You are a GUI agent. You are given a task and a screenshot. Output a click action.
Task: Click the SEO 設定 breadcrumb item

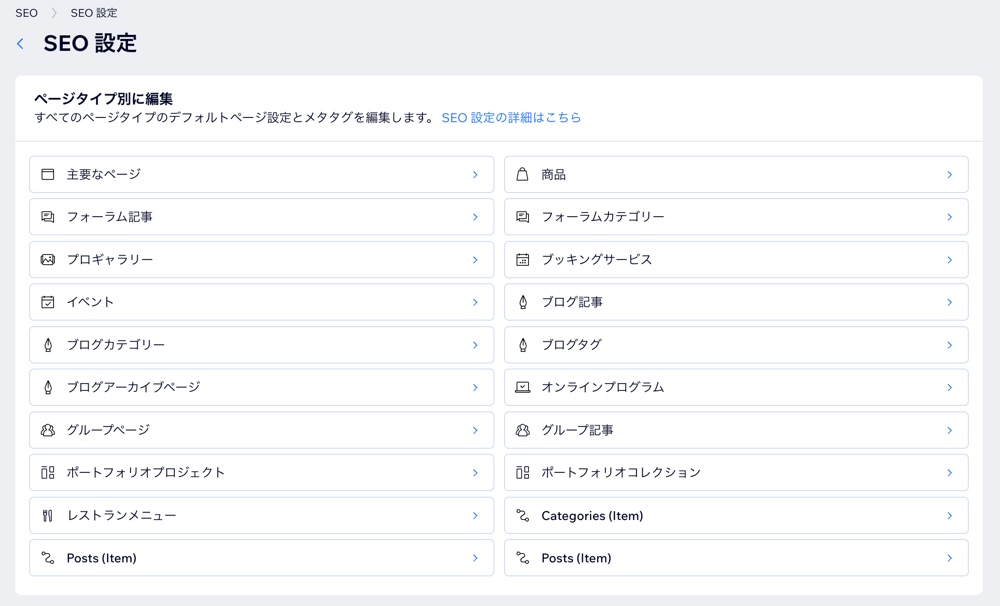[x=94, y=13]
